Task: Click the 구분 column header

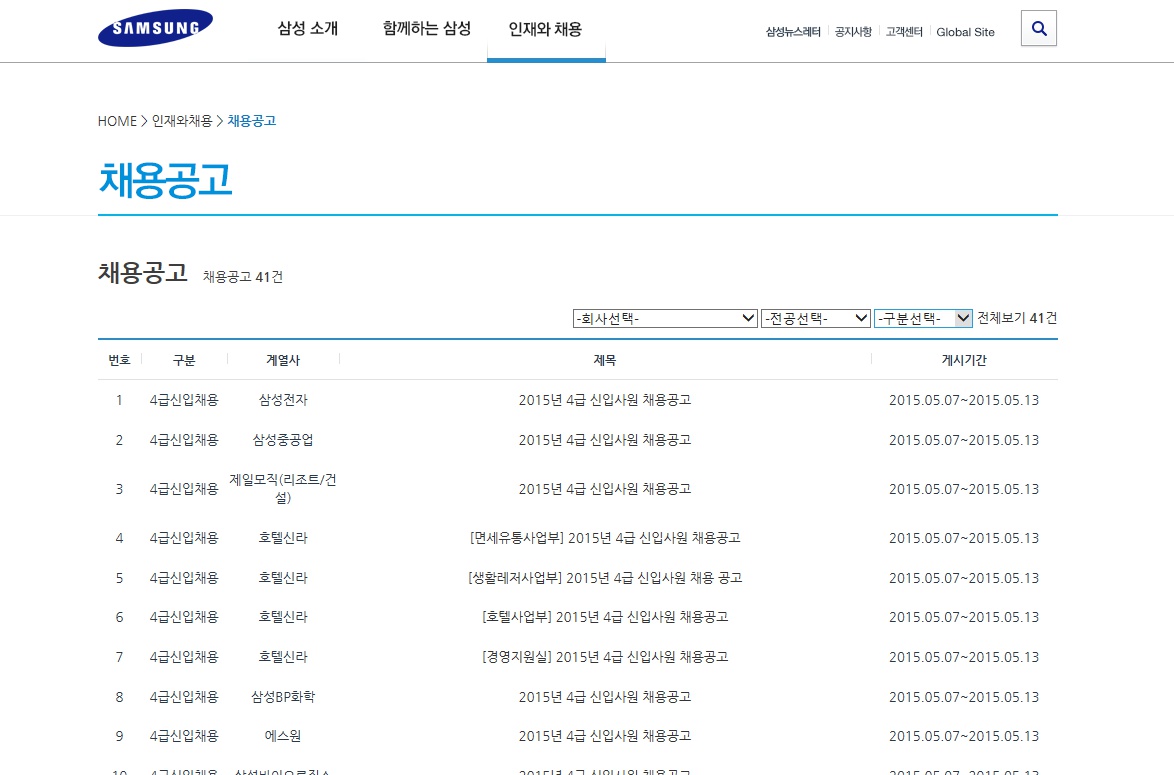Action: click(x=183, y=360)
